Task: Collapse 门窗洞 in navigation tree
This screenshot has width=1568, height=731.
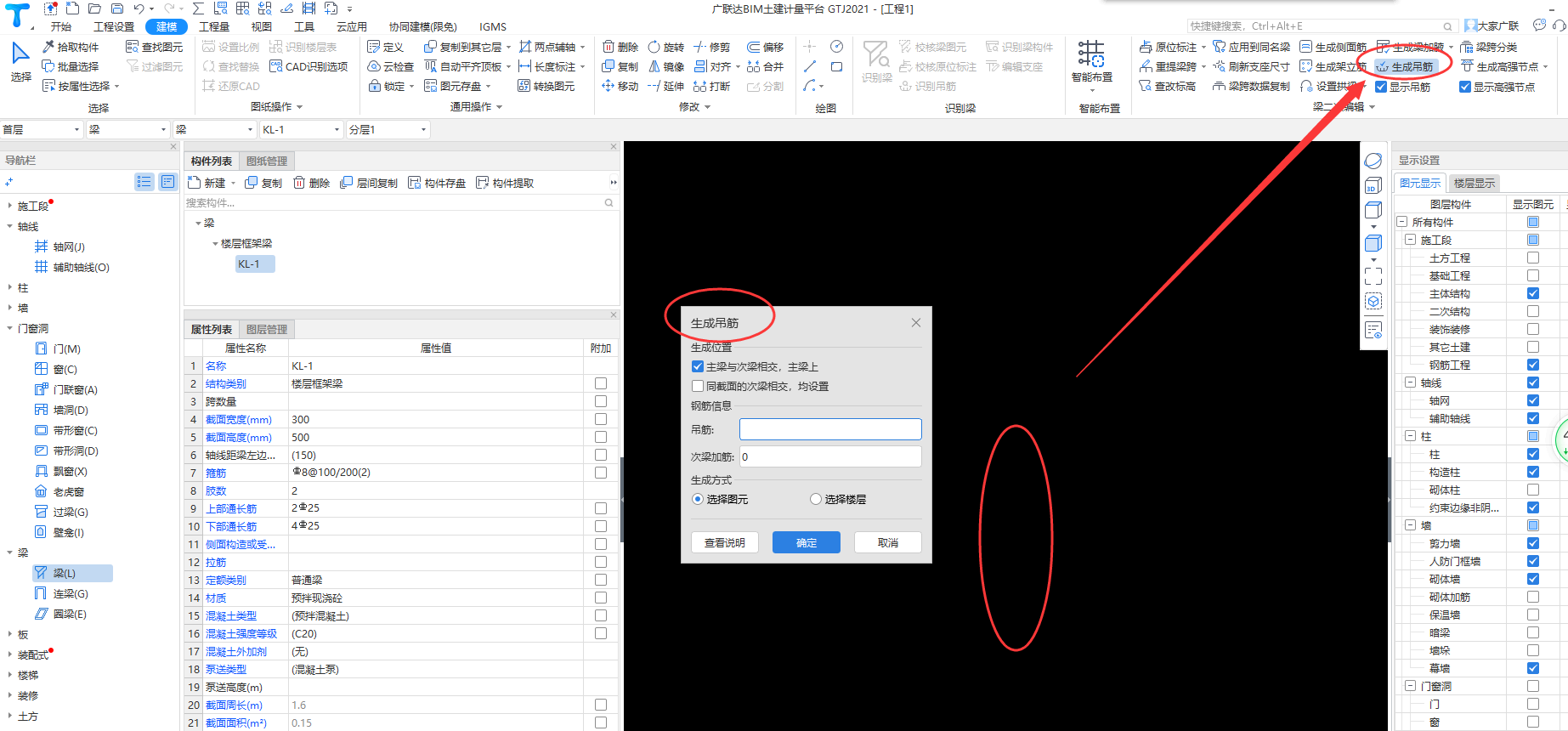Action: 9,328
